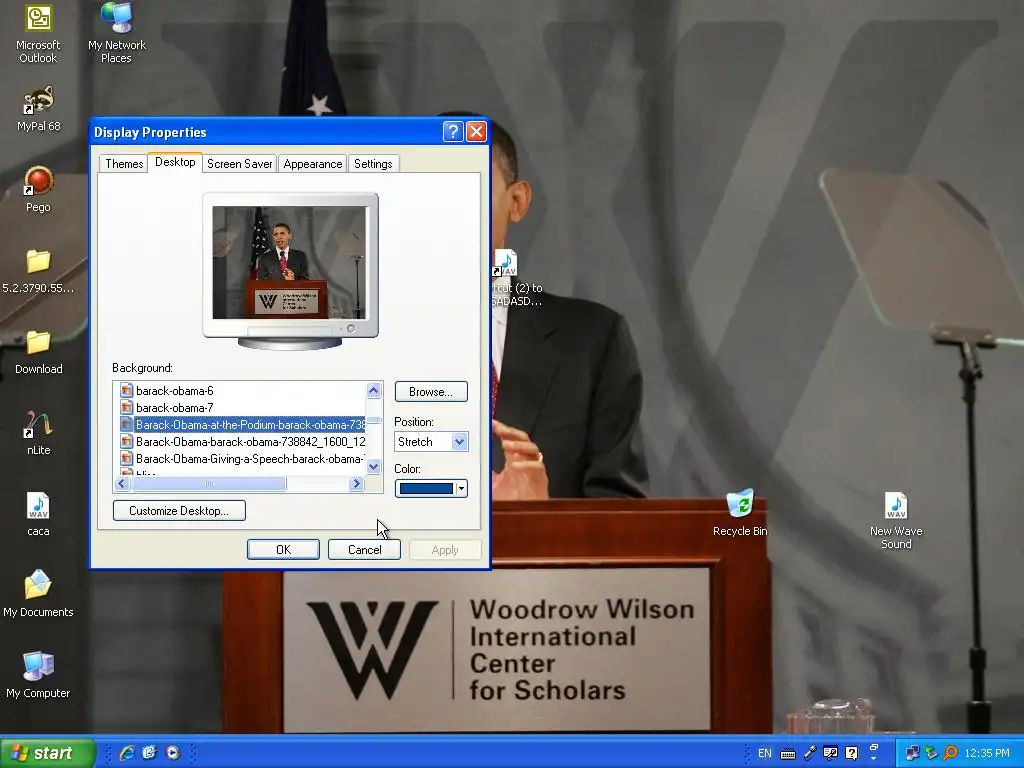1024x768 pixels.
Task: Close the Display Properties dialog
Action: (477, 131)
